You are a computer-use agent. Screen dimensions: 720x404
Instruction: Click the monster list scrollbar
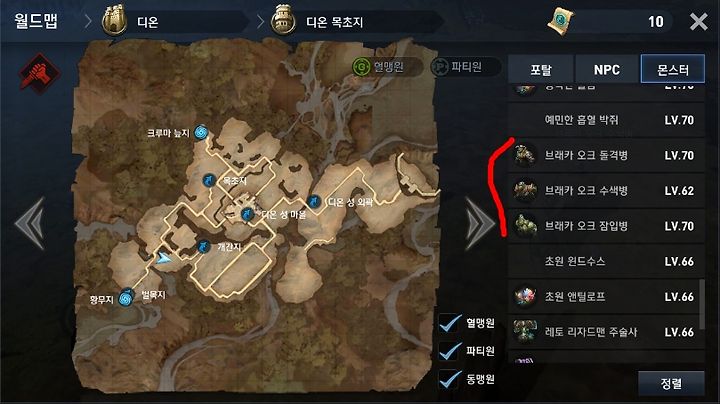point(702,304)
